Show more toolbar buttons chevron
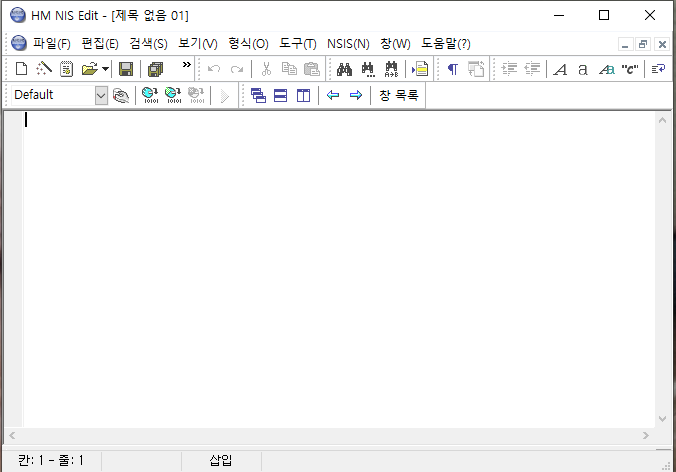676x472 pixels. coord(186,65)
